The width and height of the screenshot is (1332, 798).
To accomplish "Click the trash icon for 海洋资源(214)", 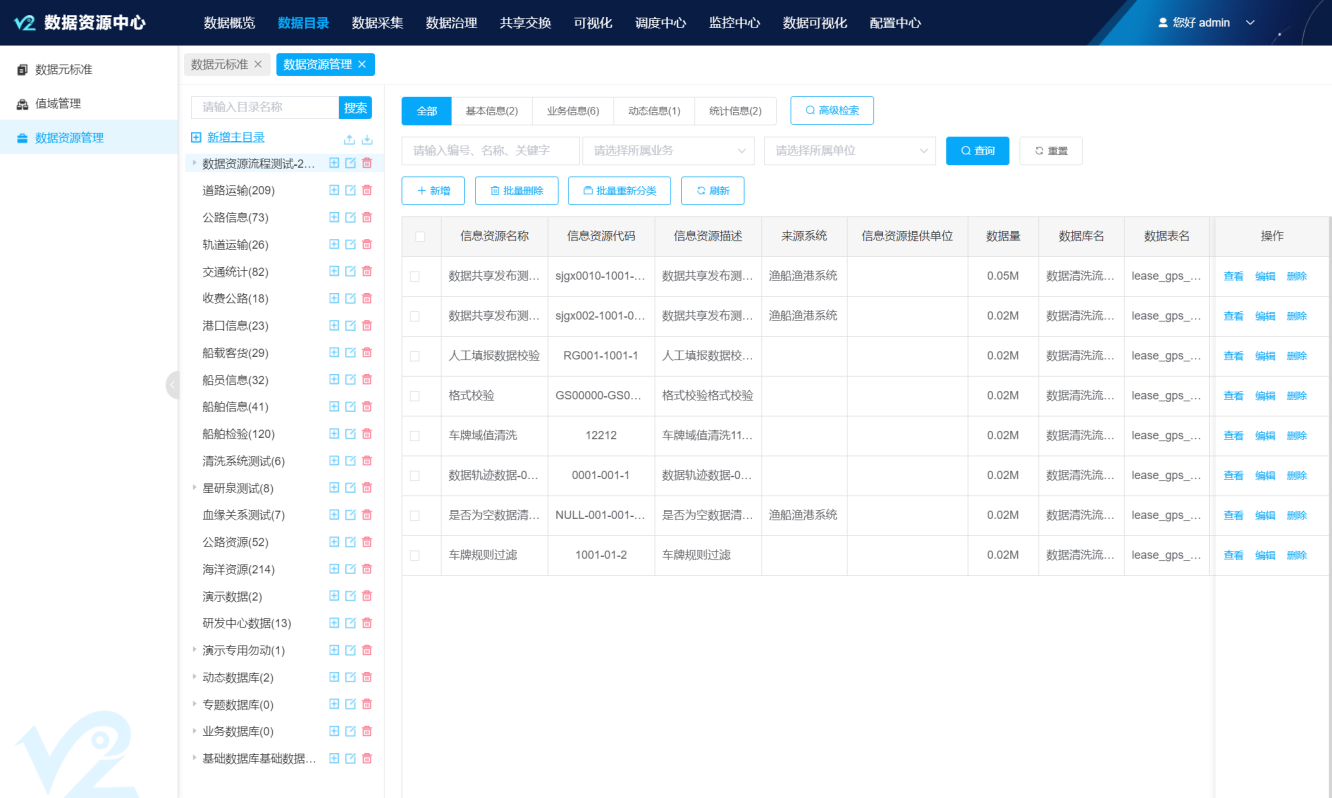I will 367,569.
